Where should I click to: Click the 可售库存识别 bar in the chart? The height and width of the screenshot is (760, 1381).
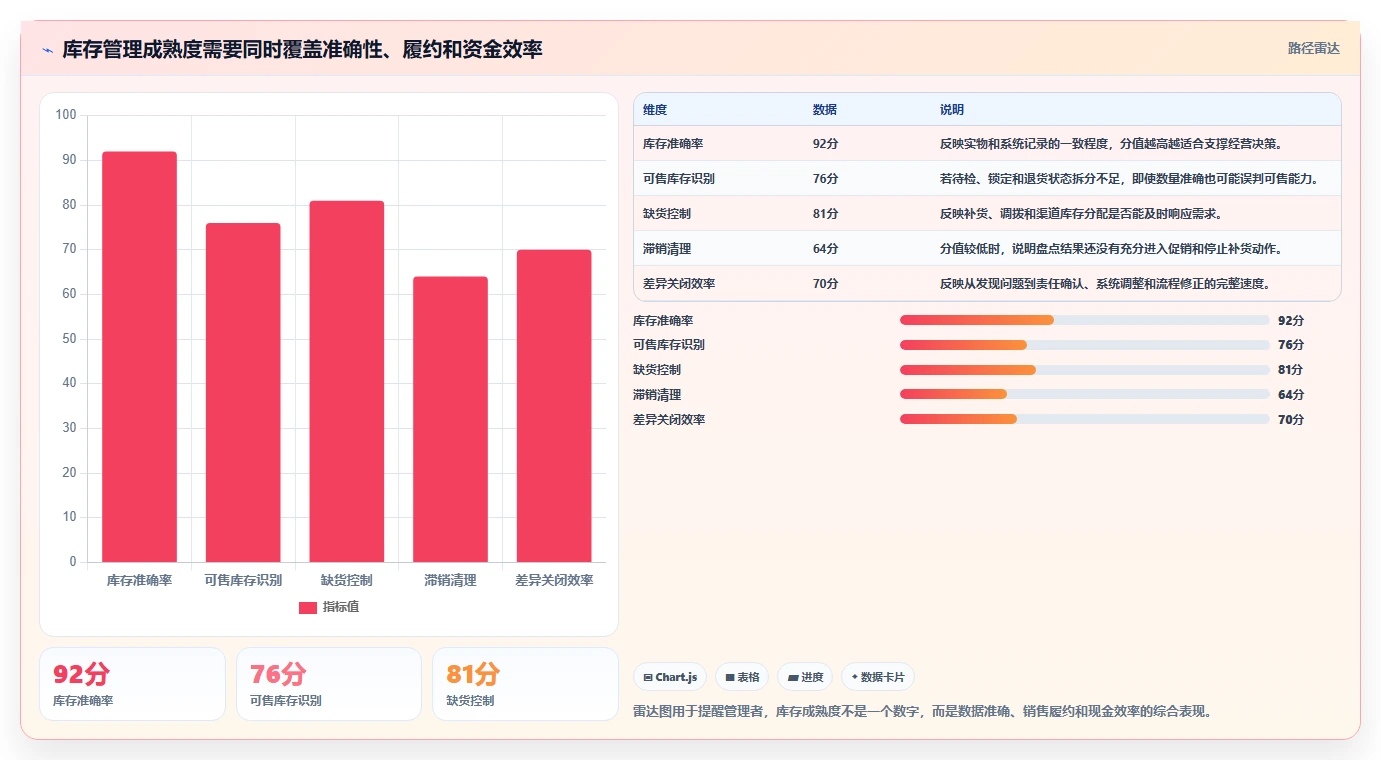[243, 393]
